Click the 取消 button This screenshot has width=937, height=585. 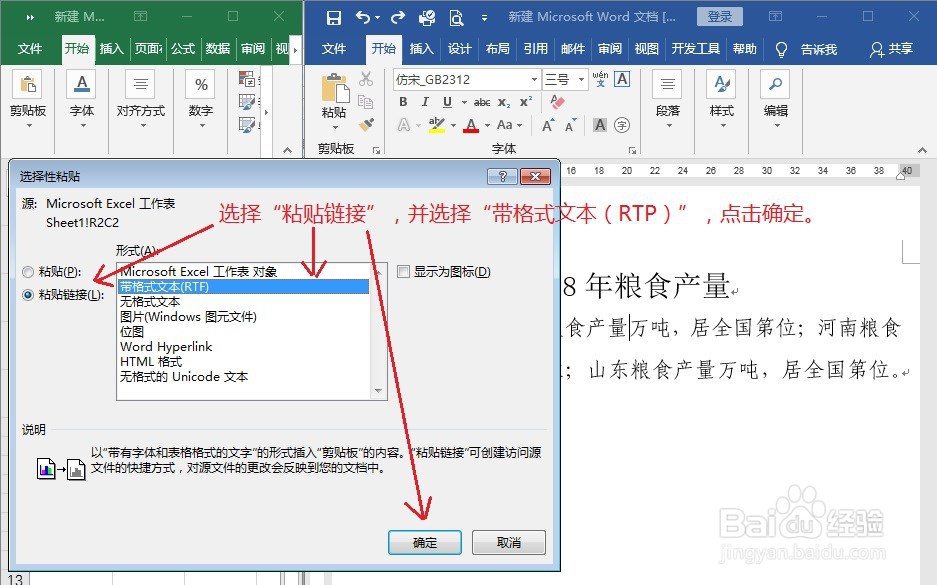508,542
